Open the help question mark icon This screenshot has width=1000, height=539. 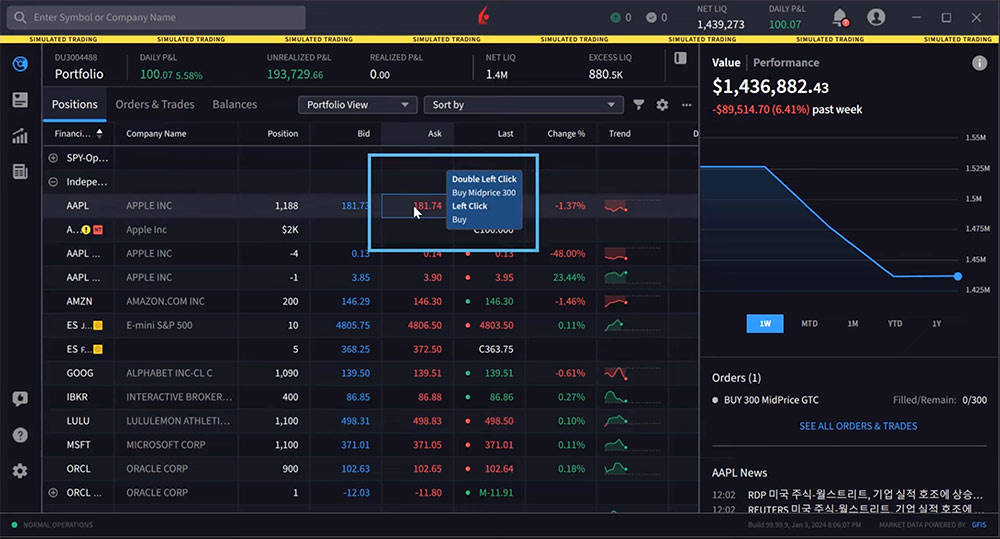[20, 435]
